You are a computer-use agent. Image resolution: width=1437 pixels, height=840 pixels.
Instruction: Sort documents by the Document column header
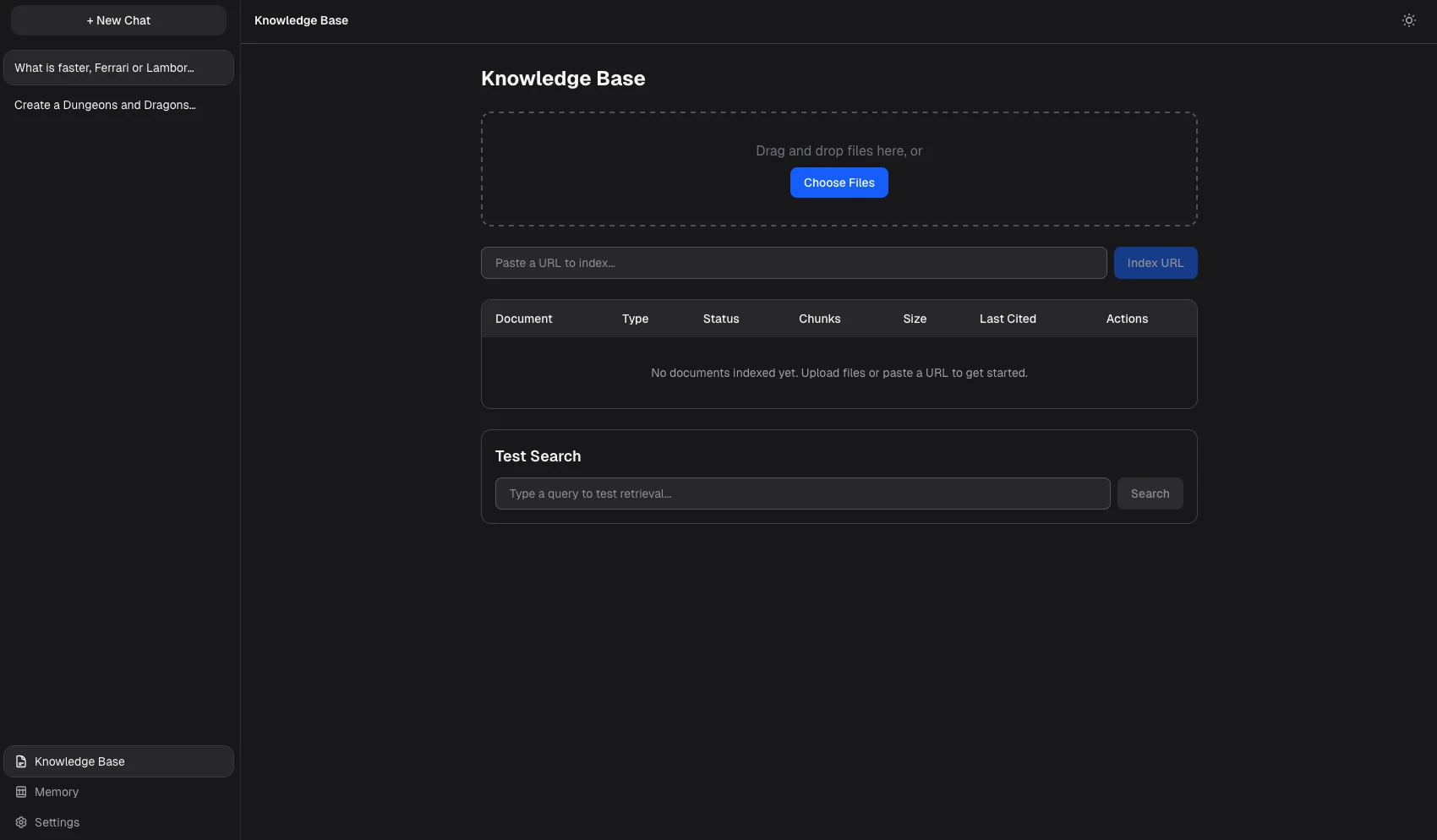[x=523, y=319]
